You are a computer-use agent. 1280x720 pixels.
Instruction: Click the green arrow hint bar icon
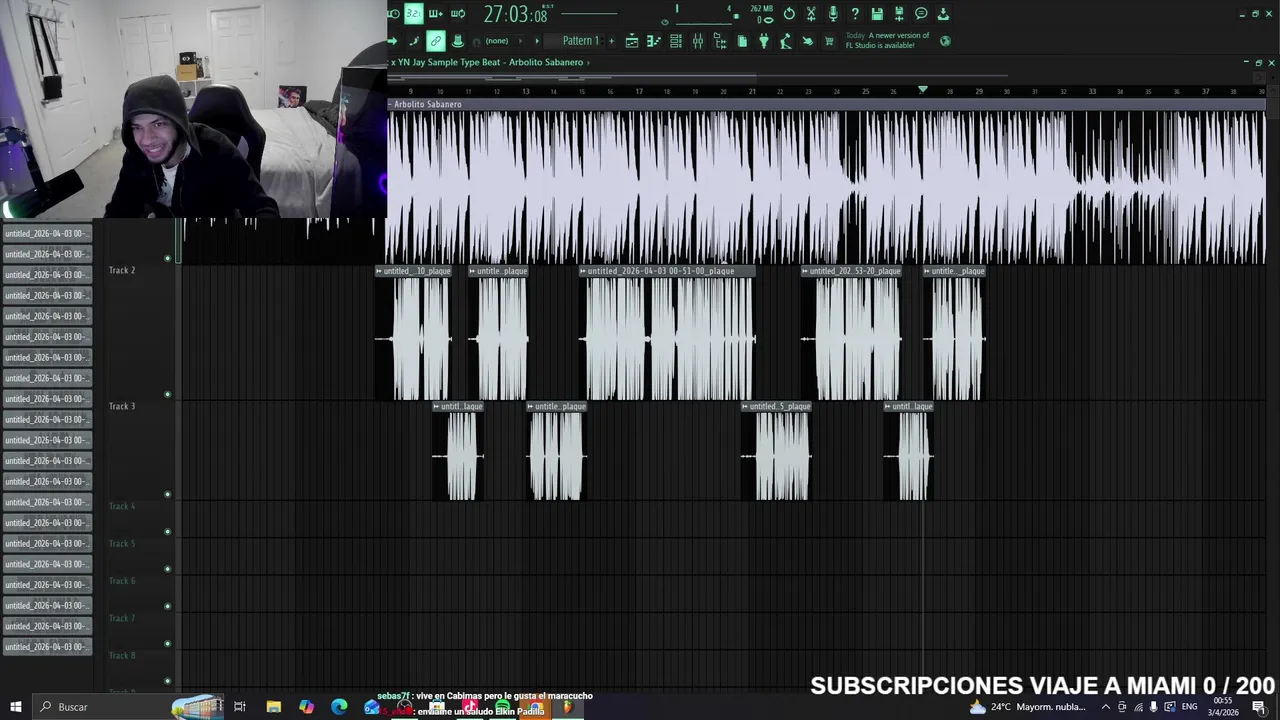[392, 41]
